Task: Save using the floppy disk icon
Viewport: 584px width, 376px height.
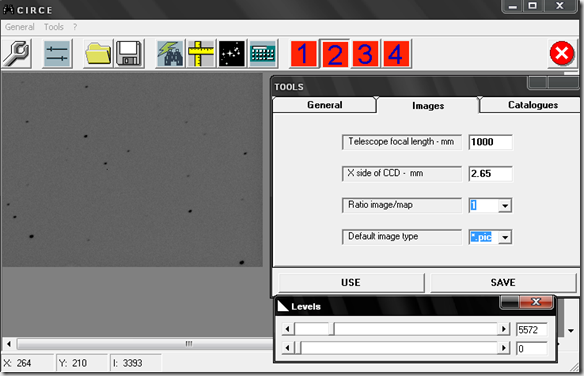Action: [x=128, y=54]
